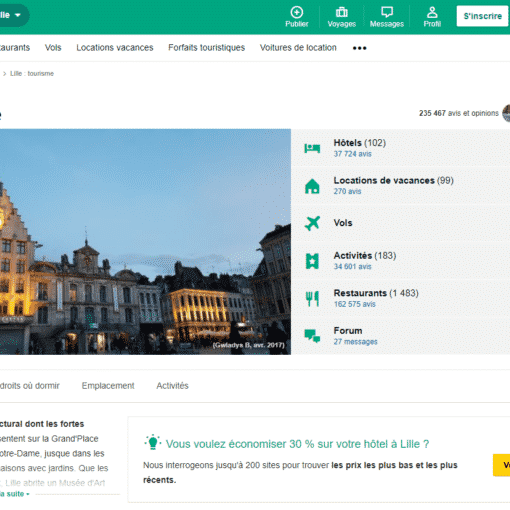Click the Profil person icon
The width and height of the screenshot is (510, 510).
[432, 12]
